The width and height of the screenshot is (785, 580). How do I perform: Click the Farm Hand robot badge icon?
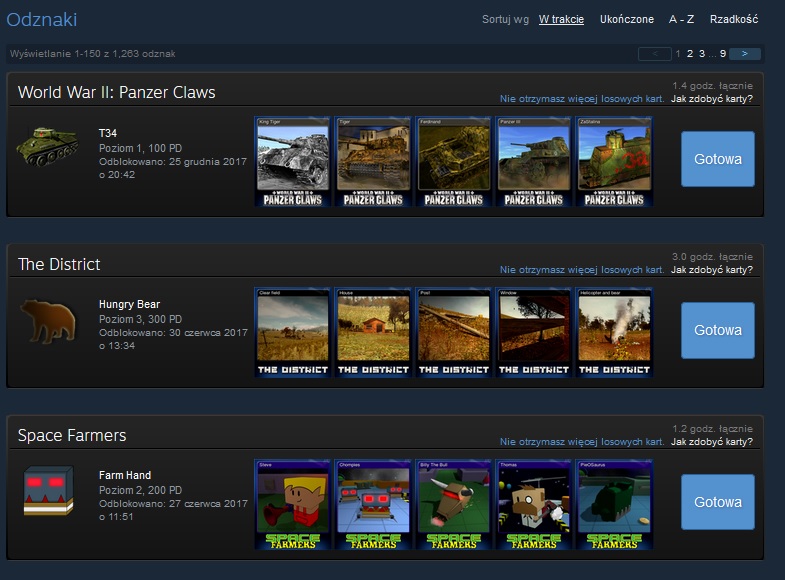49,490
